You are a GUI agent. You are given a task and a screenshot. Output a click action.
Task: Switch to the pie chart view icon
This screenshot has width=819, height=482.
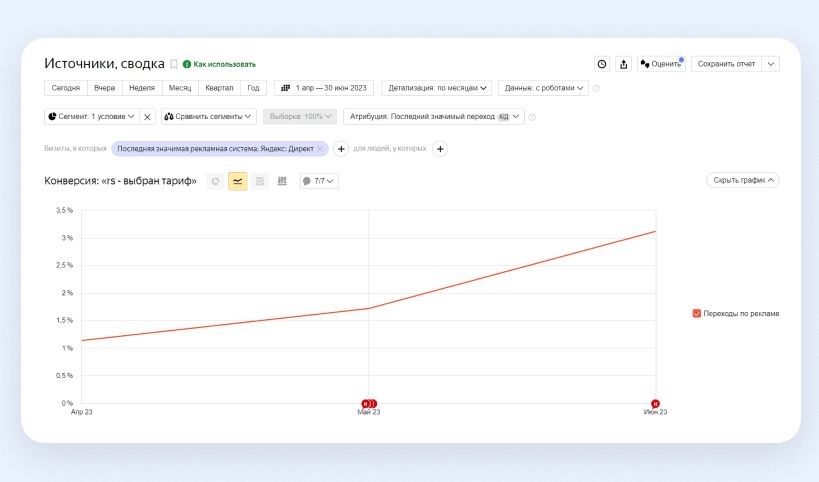click(x=215, y=181)
